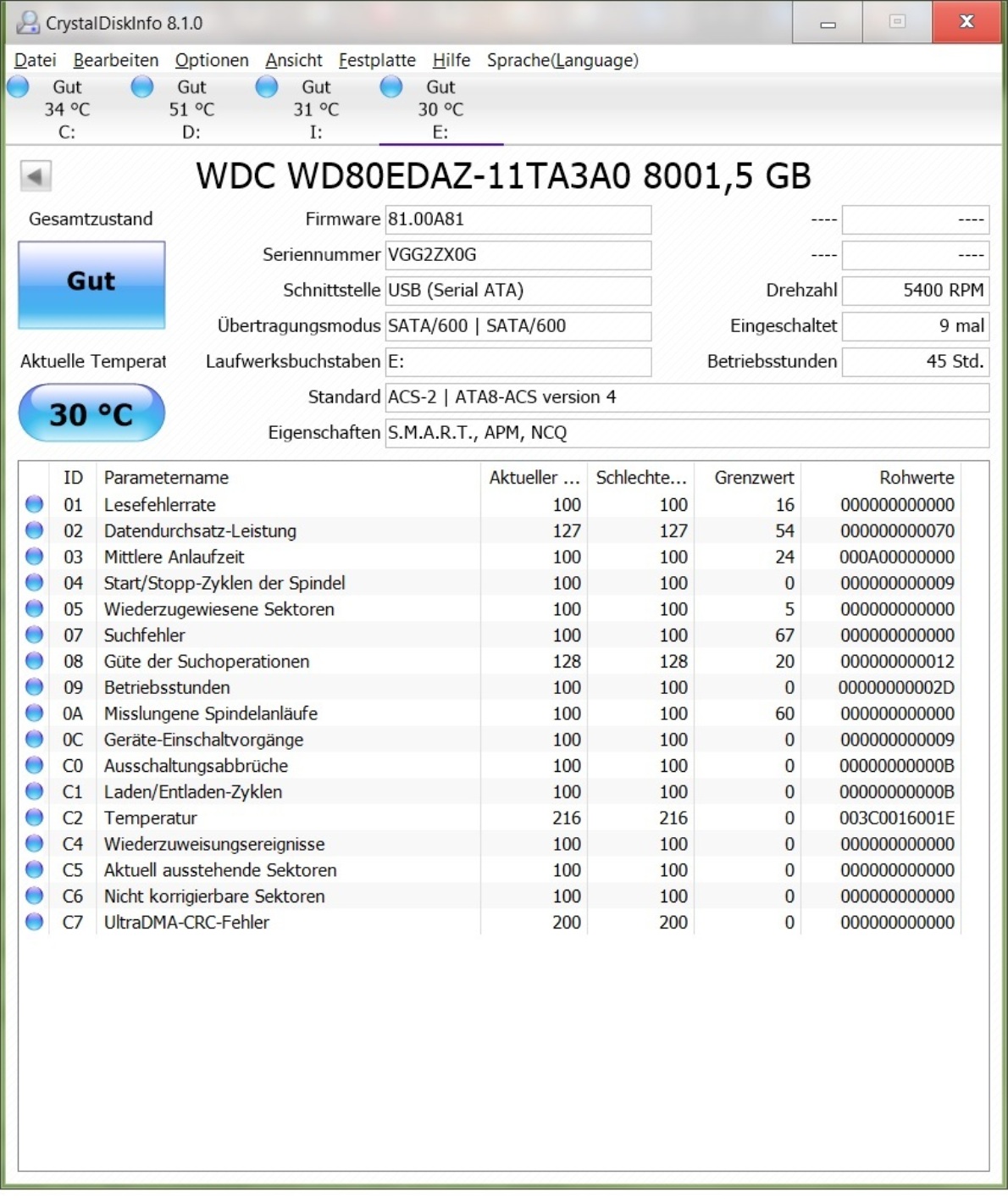Screen dimensions: 1008x1204
Task: Click raw value 00000000002D
Action: click(x=897, y=687)
